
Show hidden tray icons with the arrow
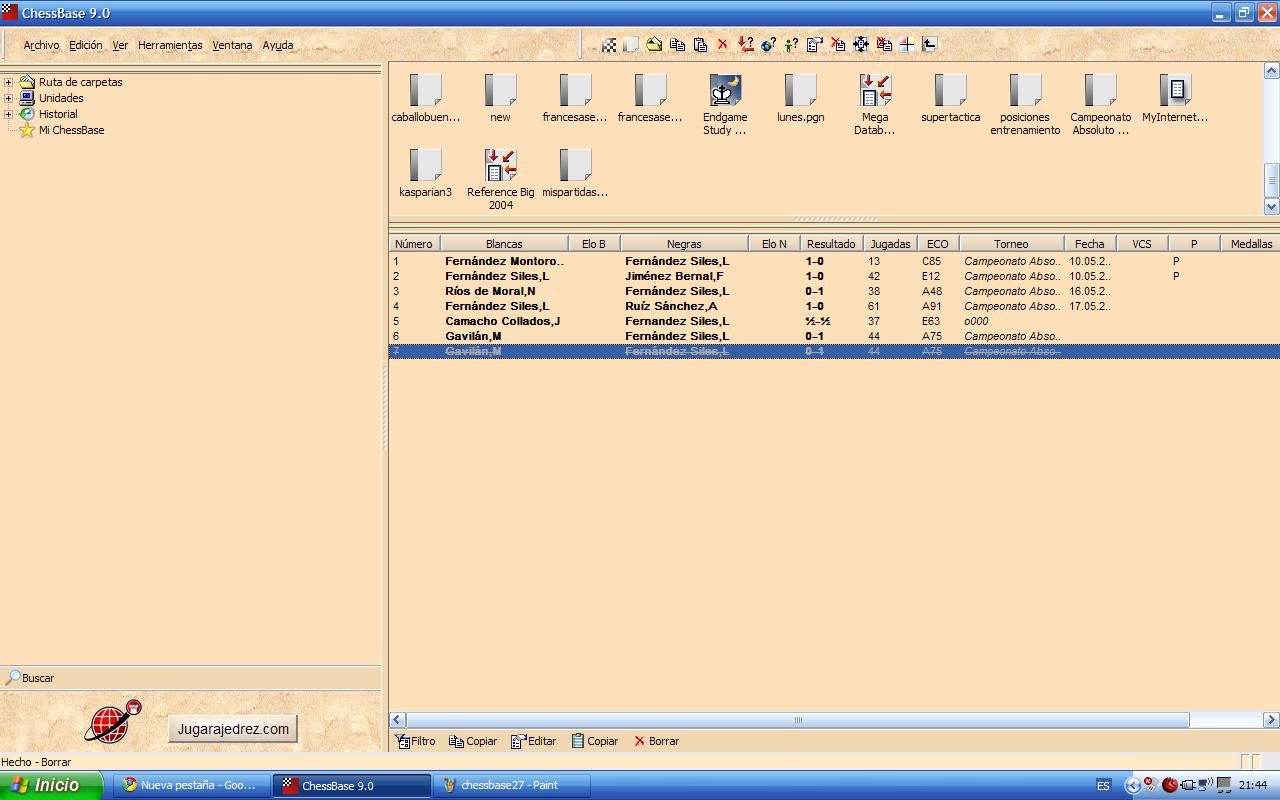click(1132, 785)
